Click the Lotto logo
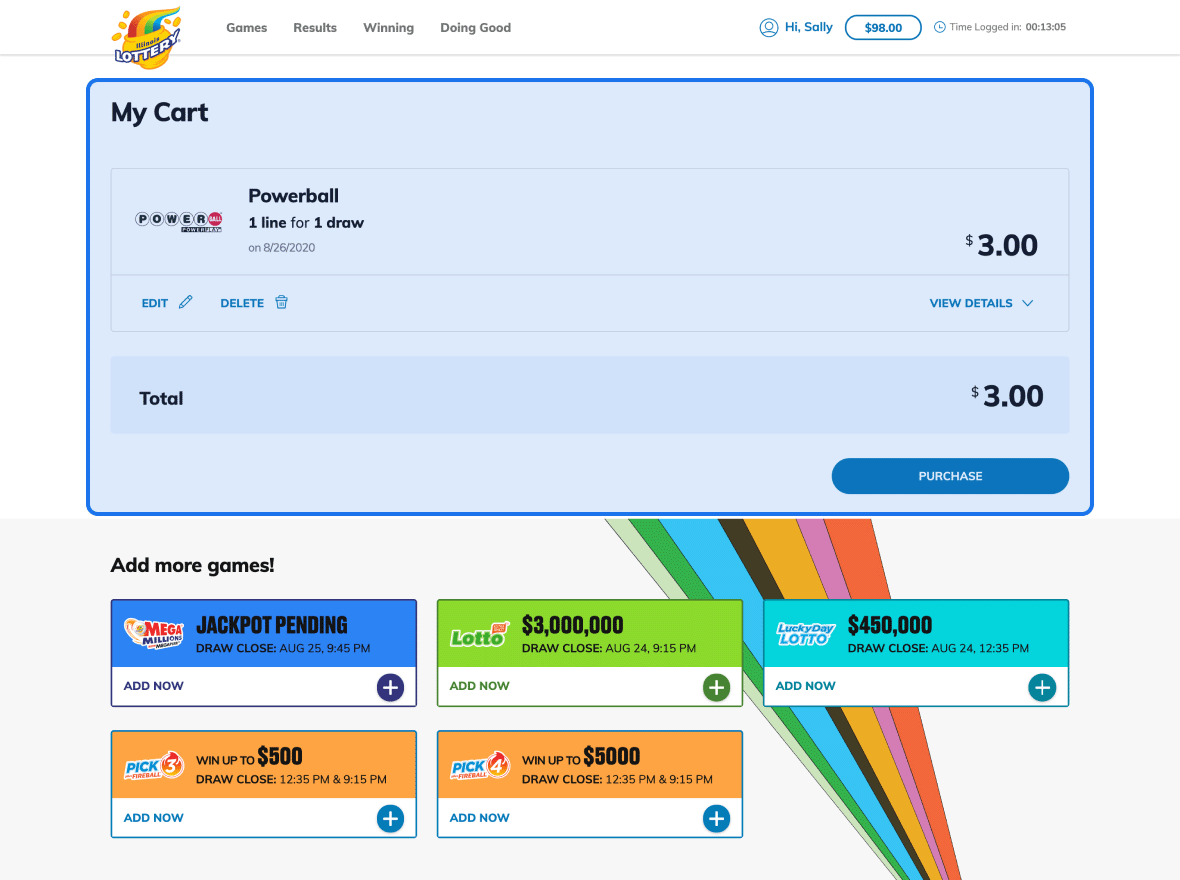 point(479,635)
